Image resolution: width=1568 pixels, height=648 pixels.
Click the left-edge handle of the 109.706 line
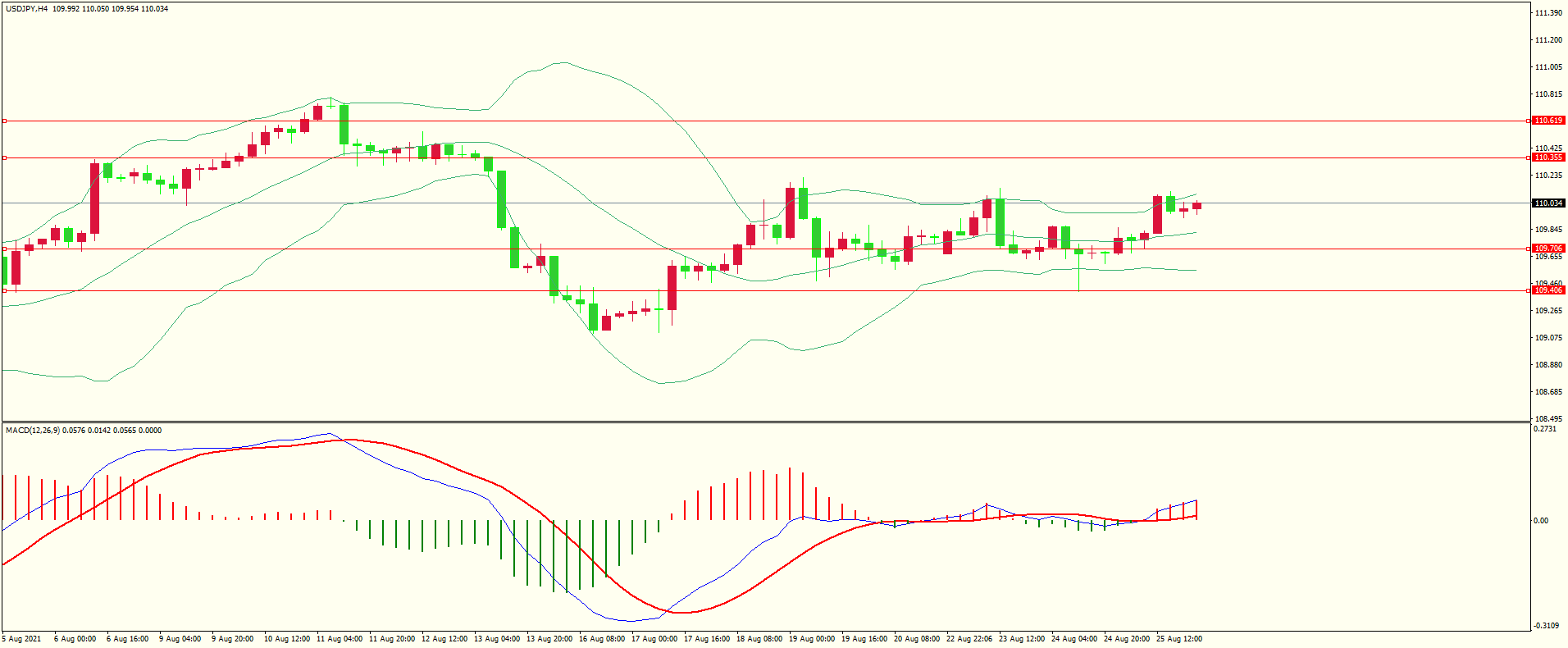tap(4, 249)
